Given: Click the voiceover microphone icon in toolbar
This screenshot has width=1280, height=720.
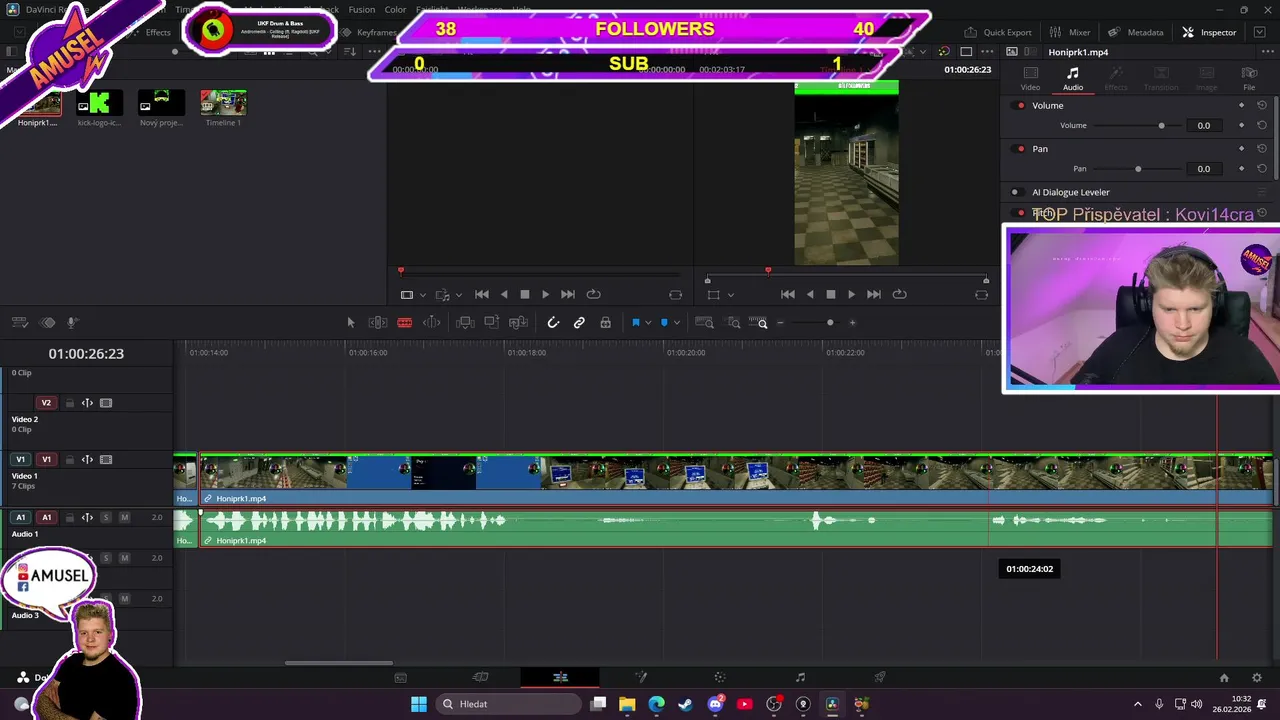Looking at the screenshot, I should (72, 322).
